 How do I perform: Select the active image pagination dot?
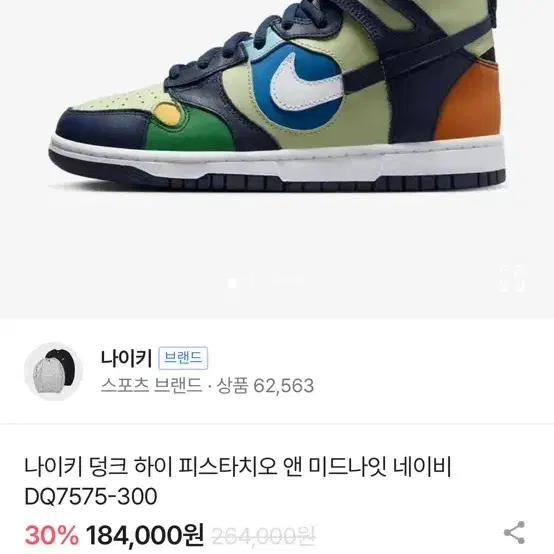(x=232, y=283)
